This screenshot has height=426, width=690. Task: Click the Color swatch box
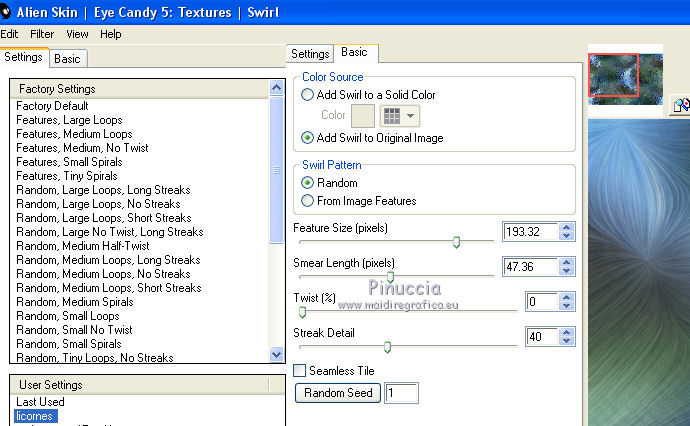(x=363, y=116)
